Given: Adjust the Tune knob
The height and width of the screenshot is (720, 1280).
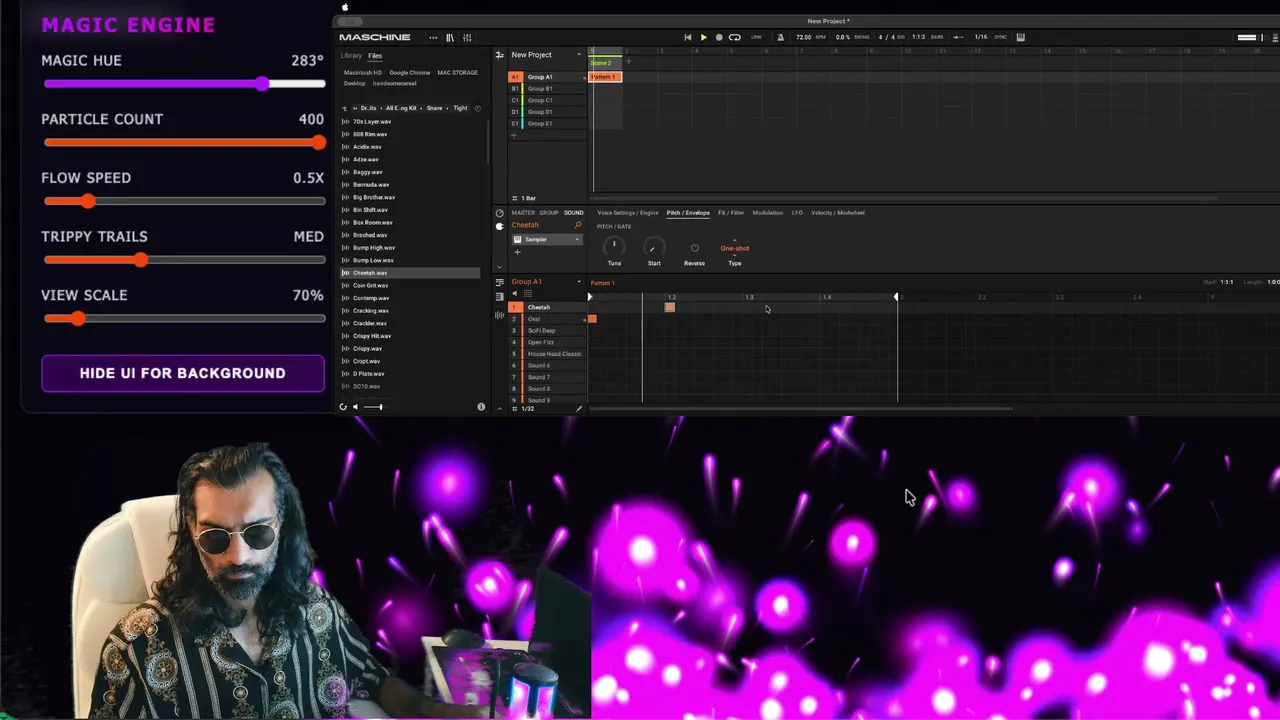Looking at the screenshot, I should [614, 248].
